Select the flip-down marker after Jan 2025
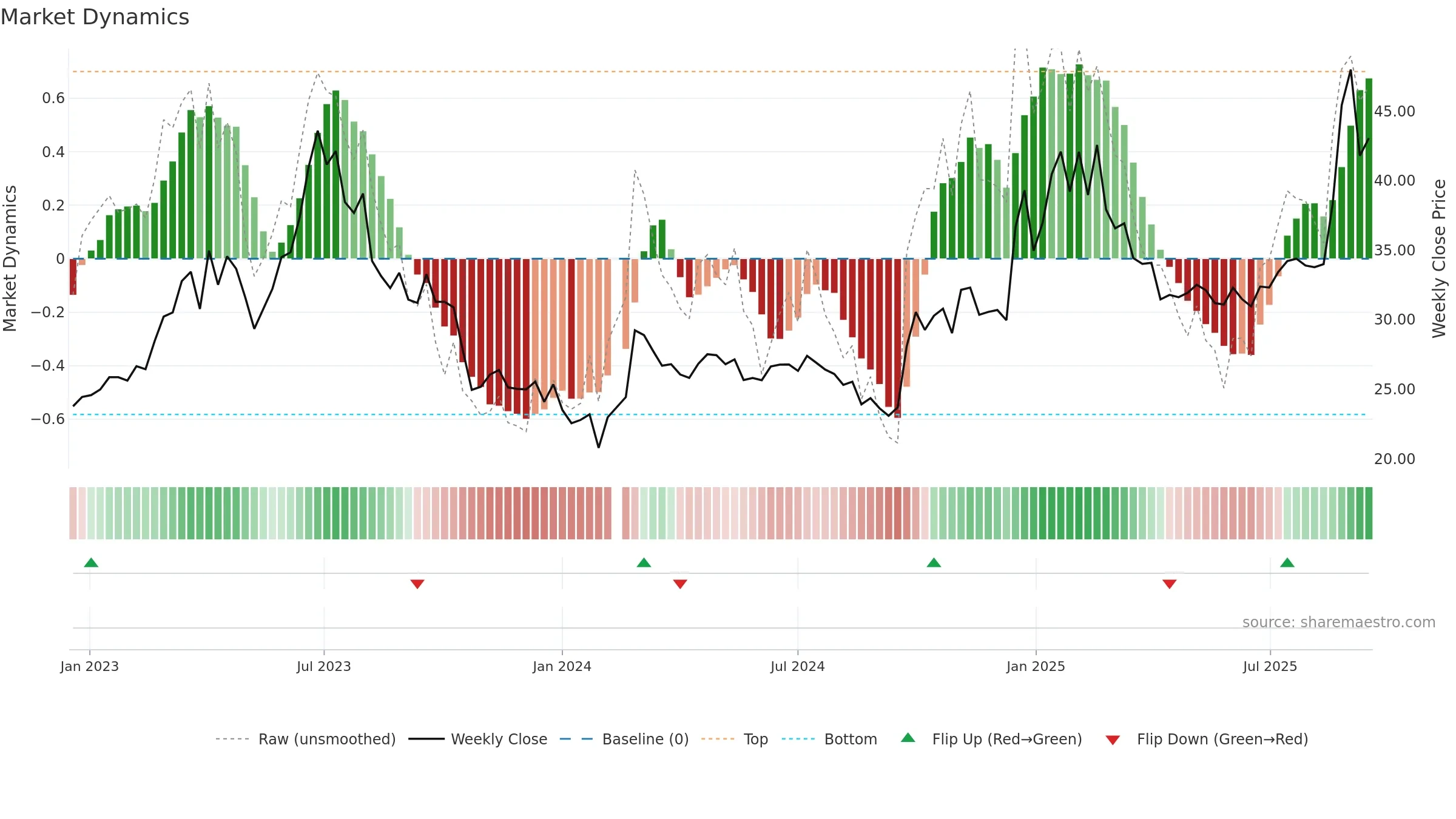The width and height of the screenshot is (1456, 819). point(1170,584)
